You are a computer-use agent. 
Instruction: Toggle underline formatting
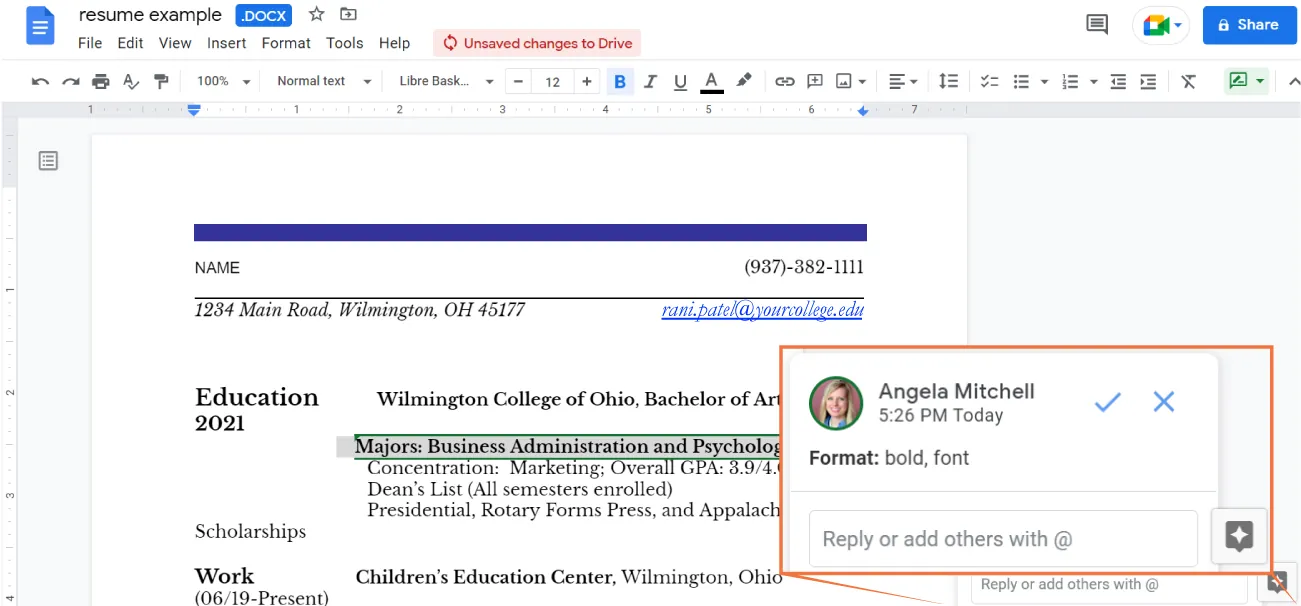(x=680, y=81)
